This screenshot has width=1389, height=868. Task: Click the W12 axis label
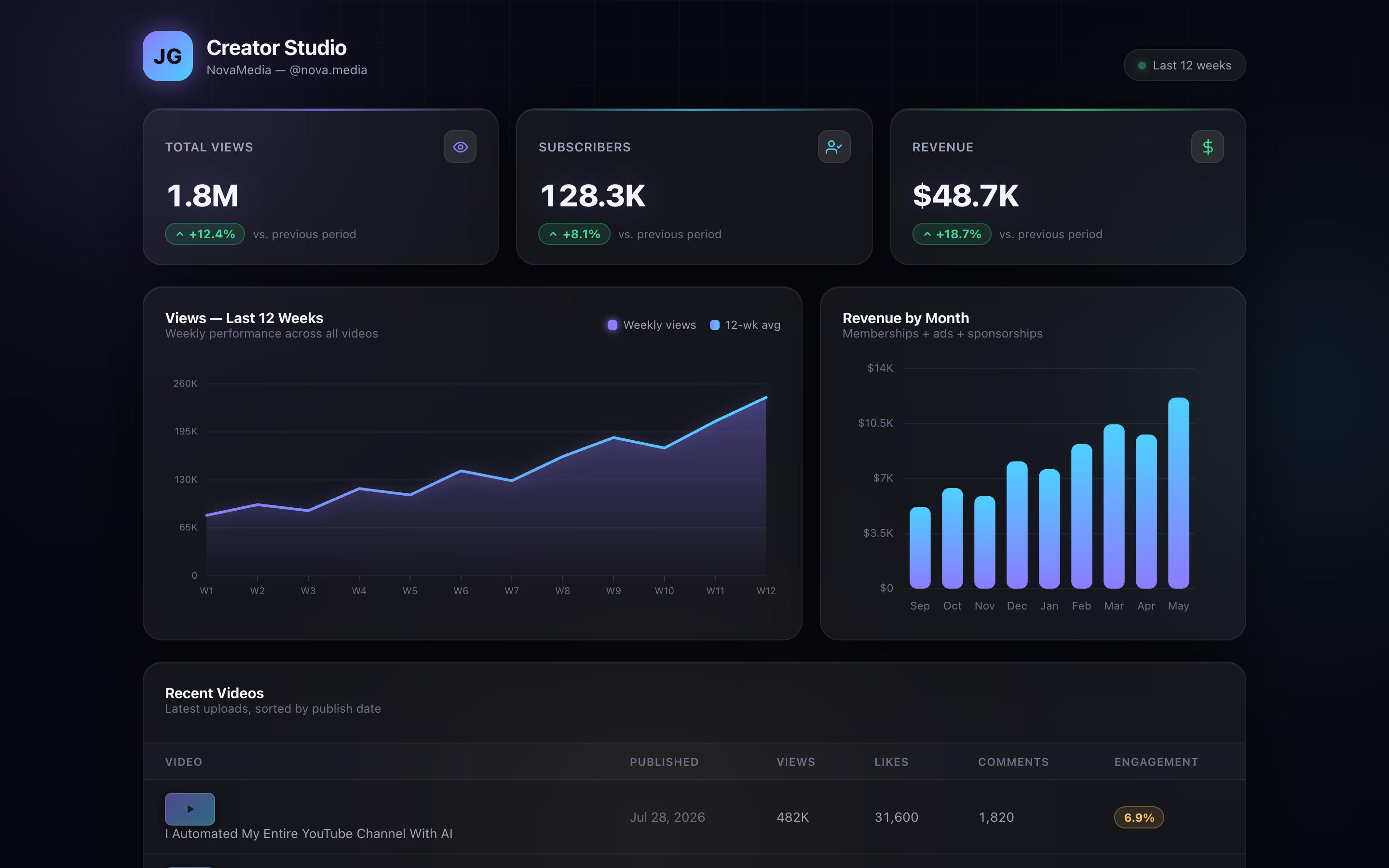click(766, 591)
